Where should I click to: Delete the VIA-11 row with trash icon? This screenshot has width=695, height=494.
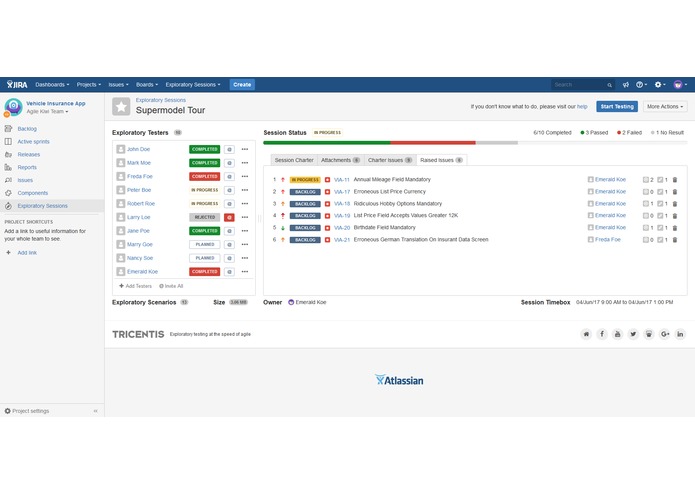point(675,180)
